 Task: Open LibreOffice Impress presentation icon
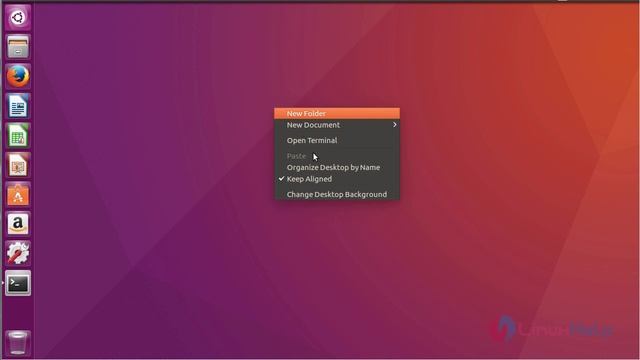pyautogui.click(x=18, y=165)
